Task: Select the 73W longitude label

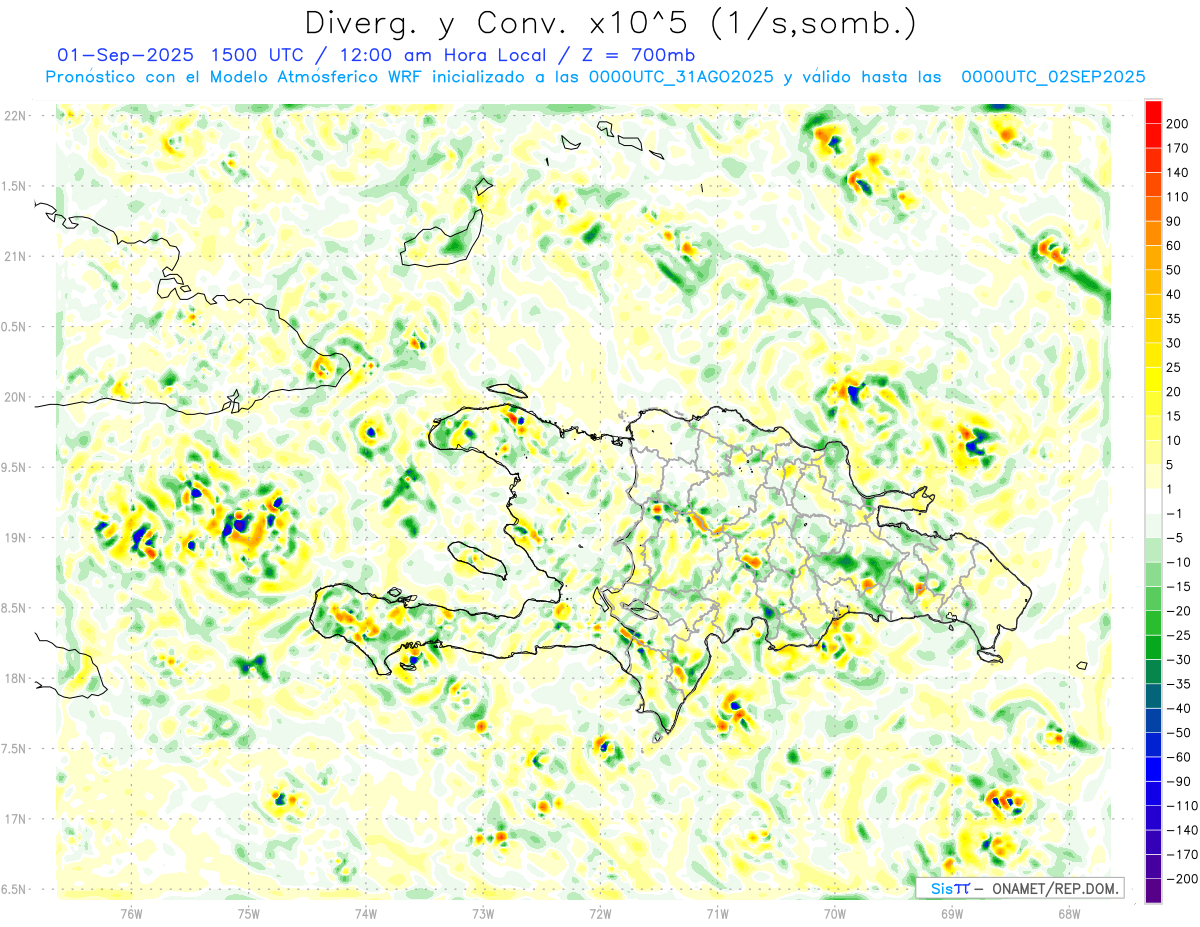Action: [483, 913]
